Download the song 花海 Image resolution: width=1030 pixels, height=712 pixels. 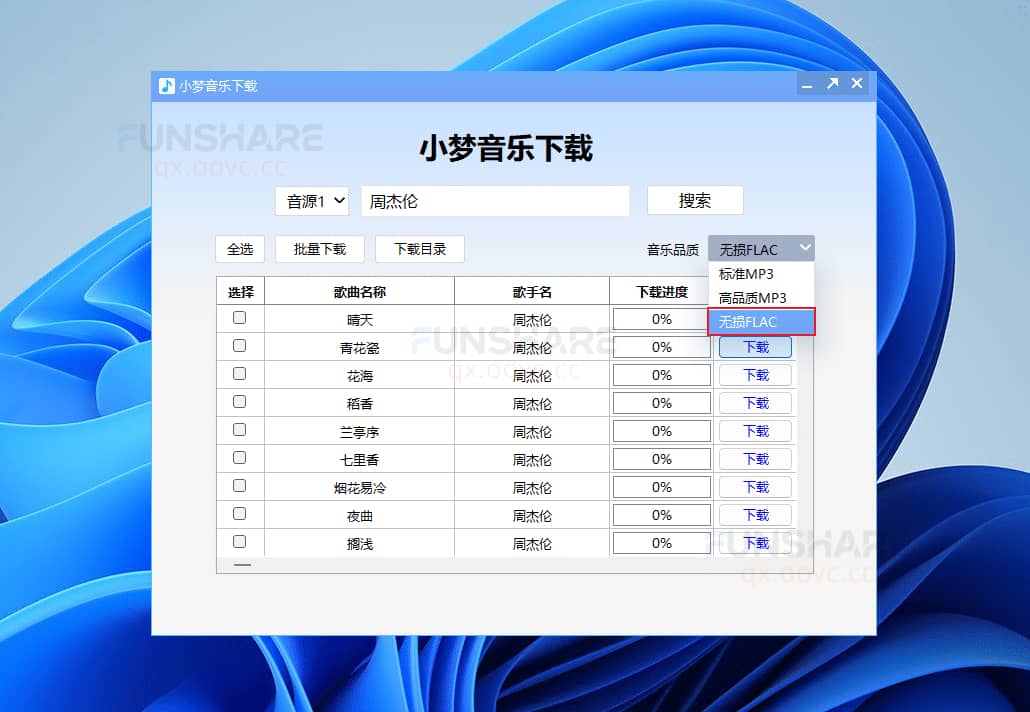755,374
